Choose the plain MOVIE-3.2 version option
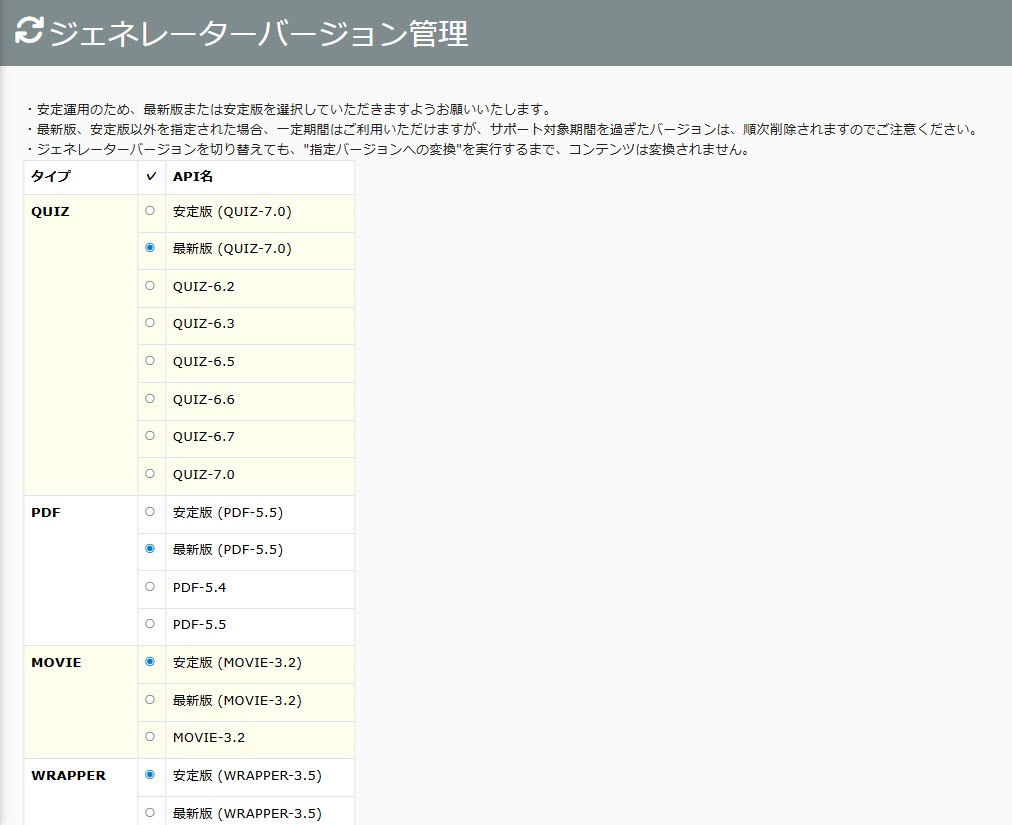The image size is (1012, 825). click(x=150, y=736)
